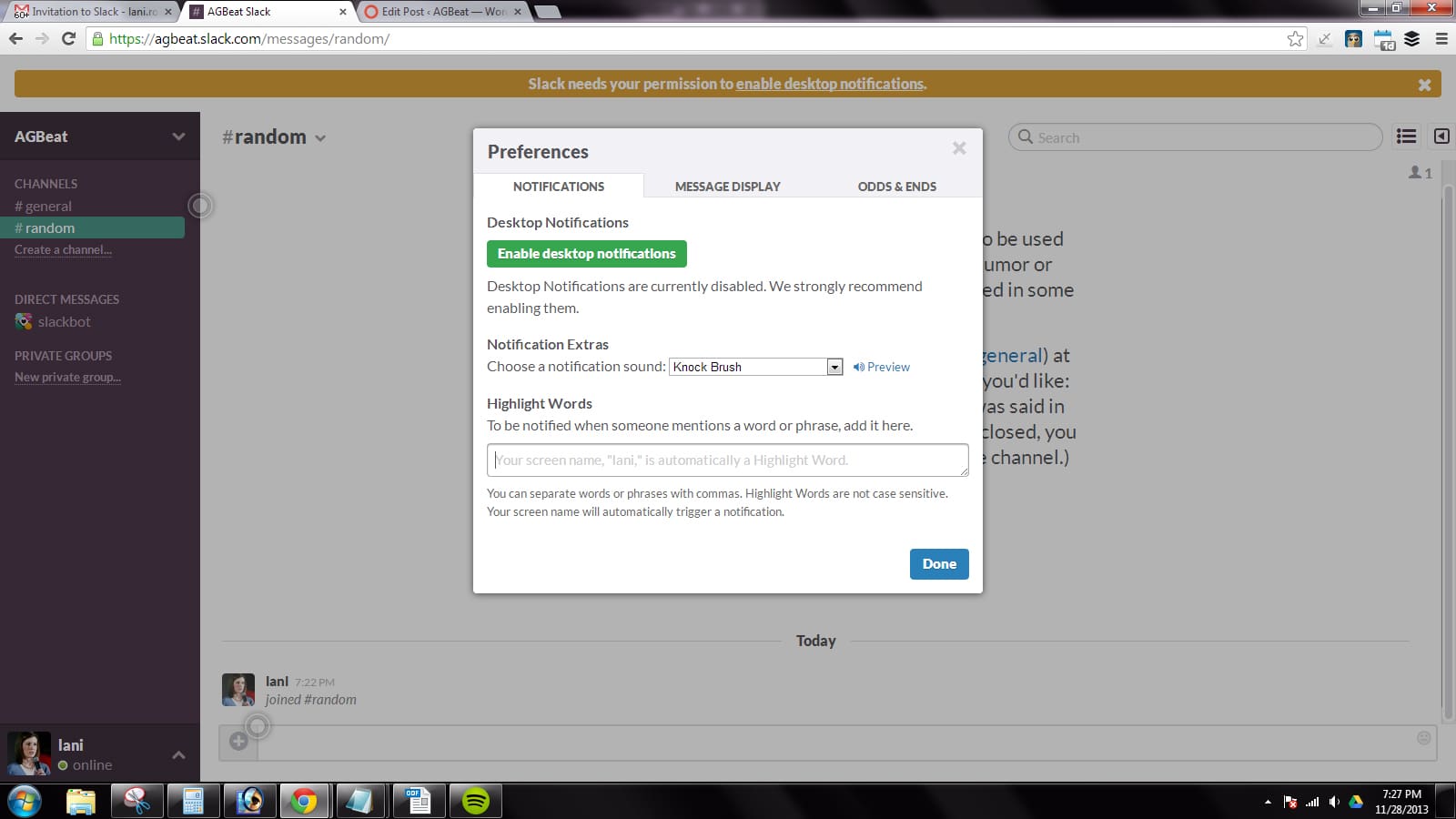Open the AGBeat team menu chevron
1456x819 pixels.
178,136
